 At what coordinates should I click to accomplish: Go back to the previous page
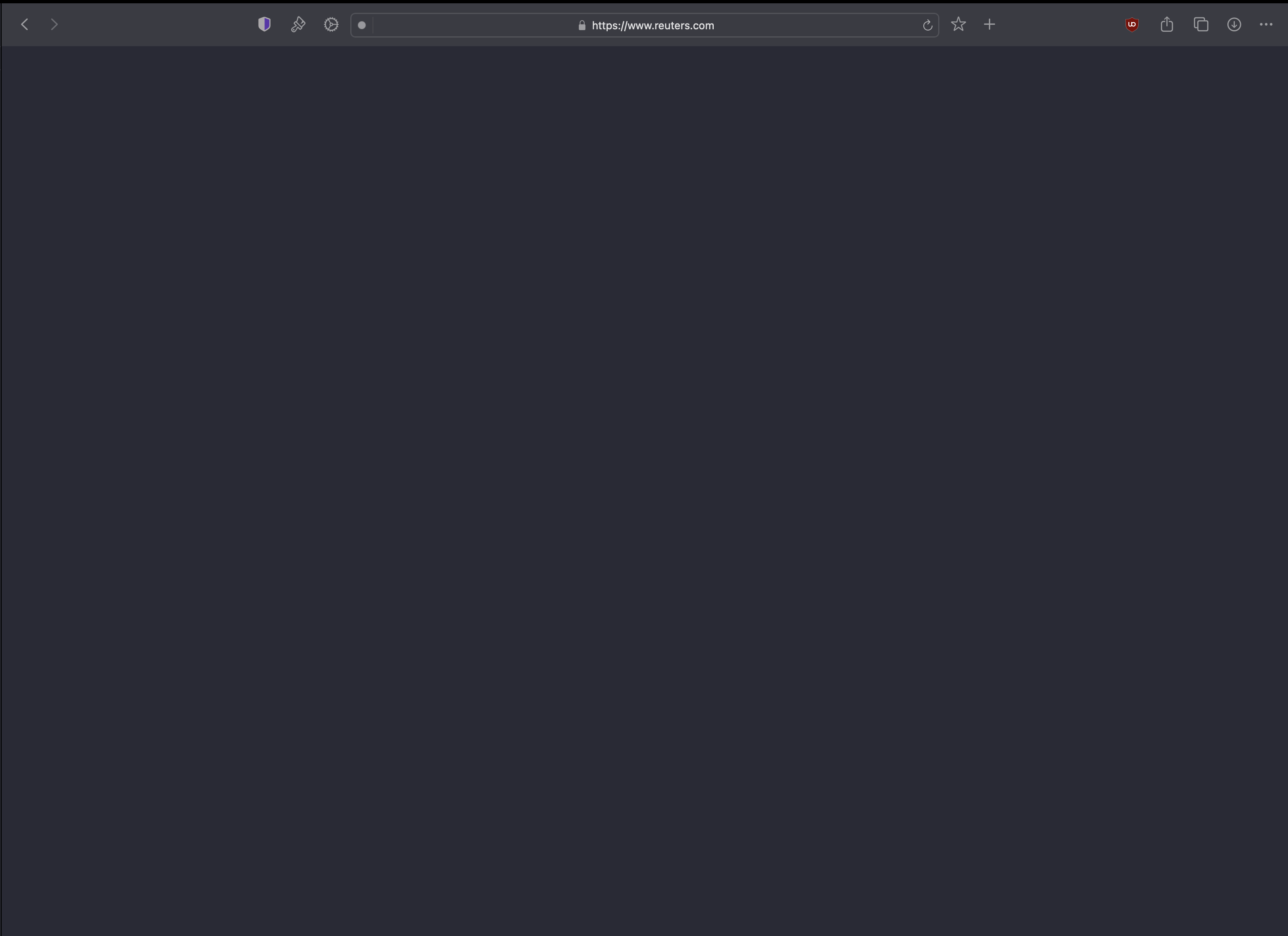[x=24, y=24]
